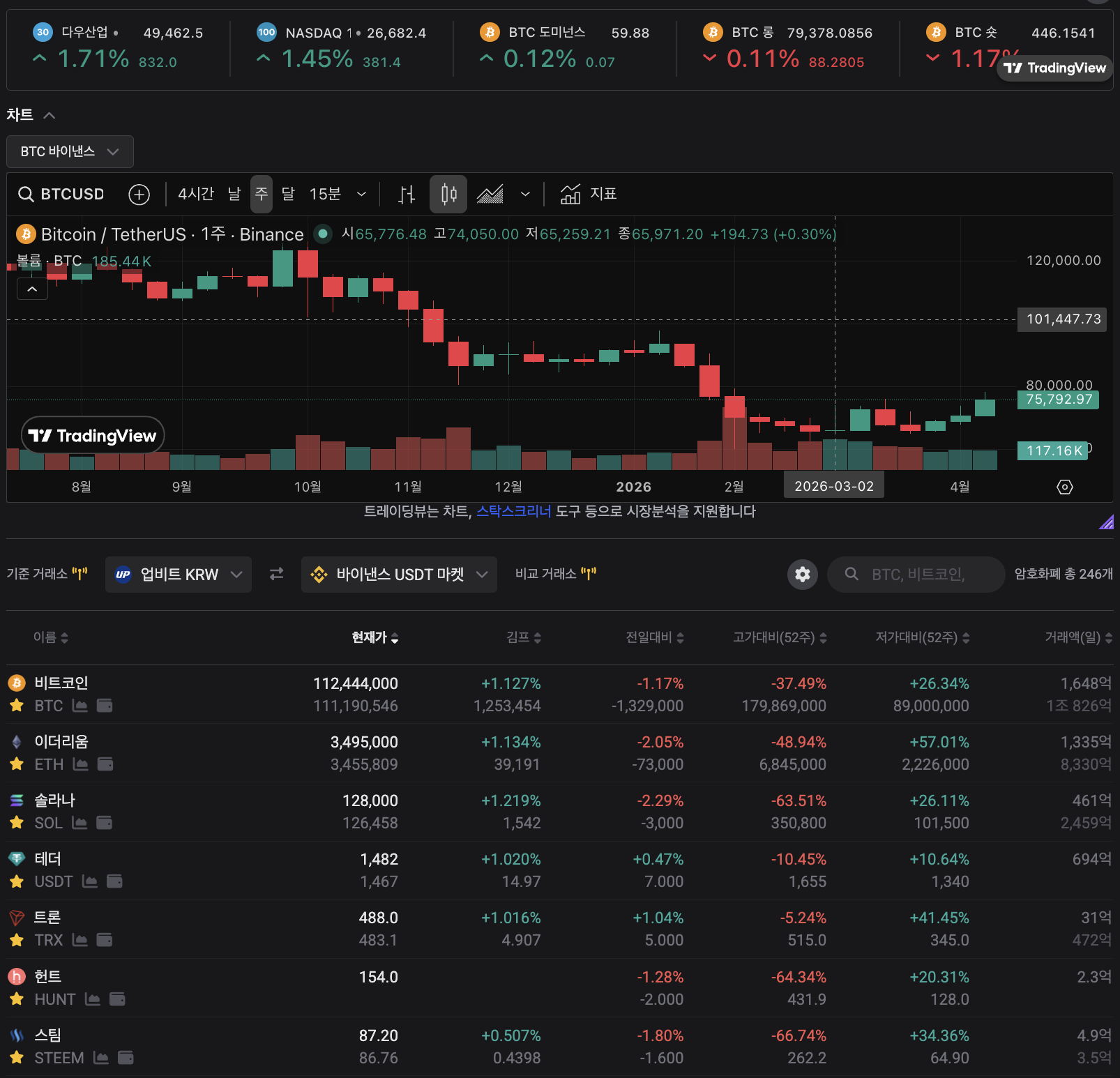Image resolution: width=1120 pixels, height=1078 pixels.
Task: Toggle the favorite star for STEEM
Action: pos(17,1058)
